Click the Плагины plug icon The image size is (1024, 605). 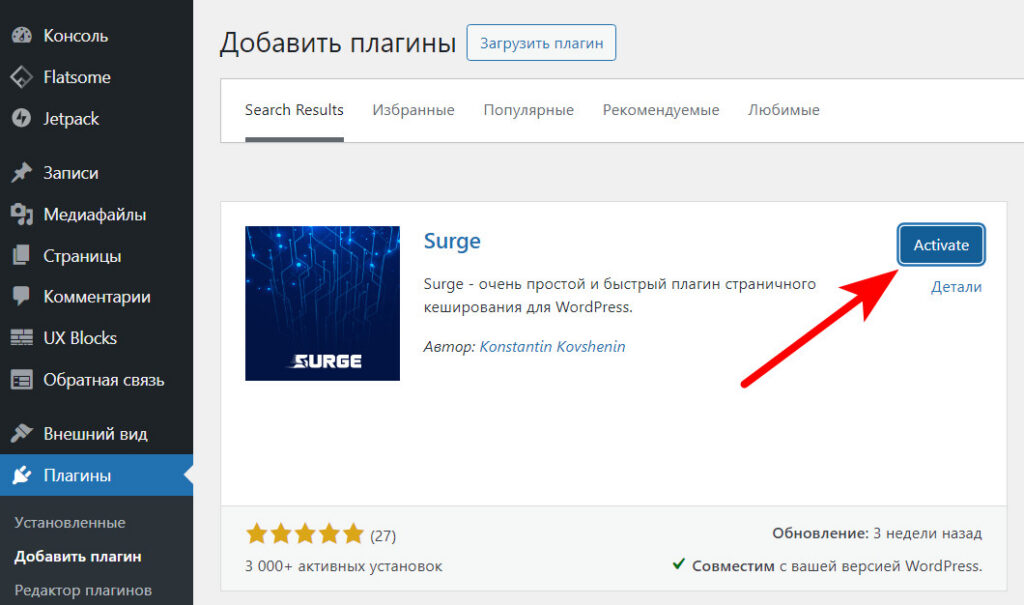[22, 475]
